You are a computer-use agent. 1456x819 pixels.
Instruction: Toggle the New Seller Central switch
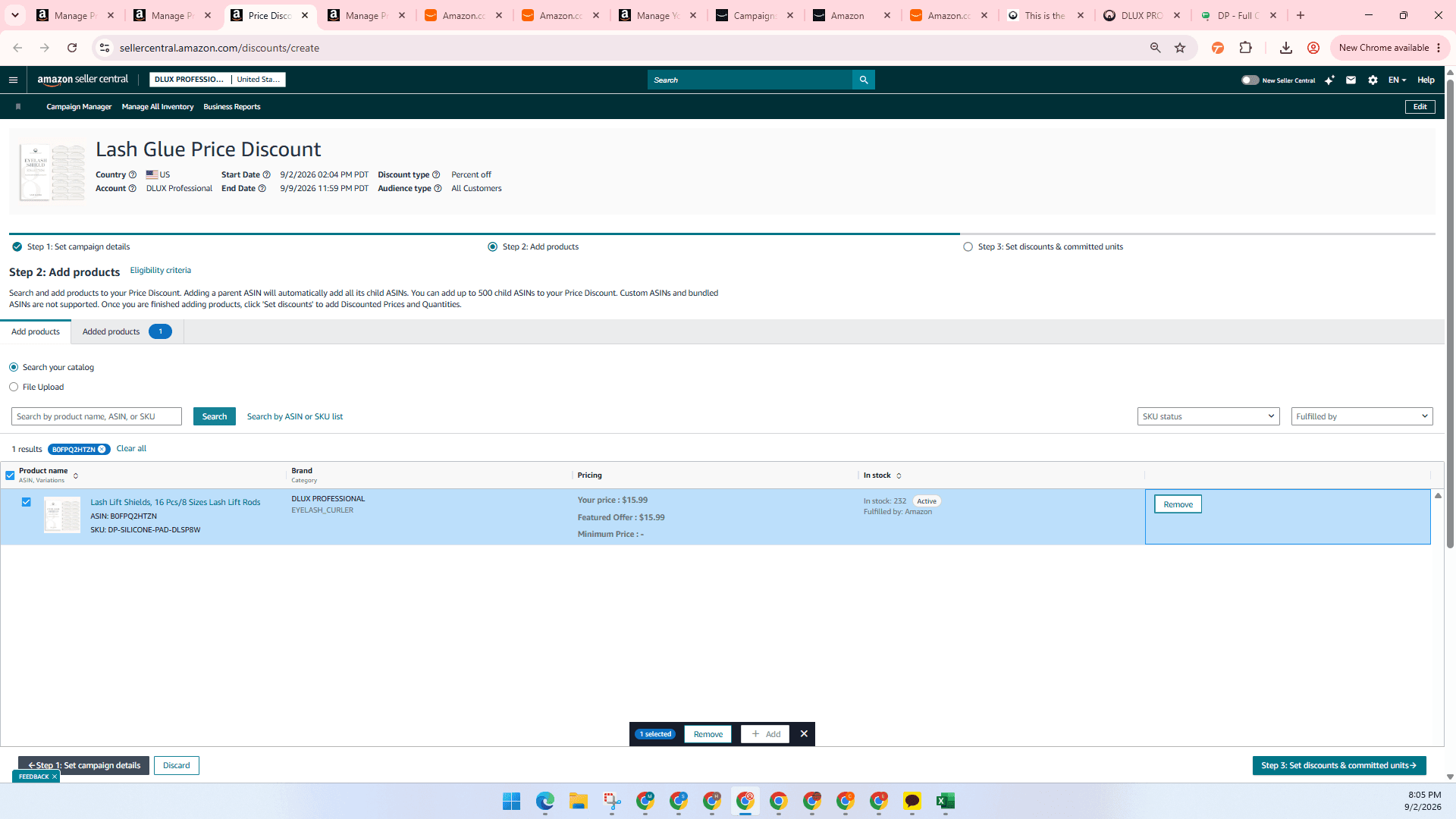(x=1250, y=80)
